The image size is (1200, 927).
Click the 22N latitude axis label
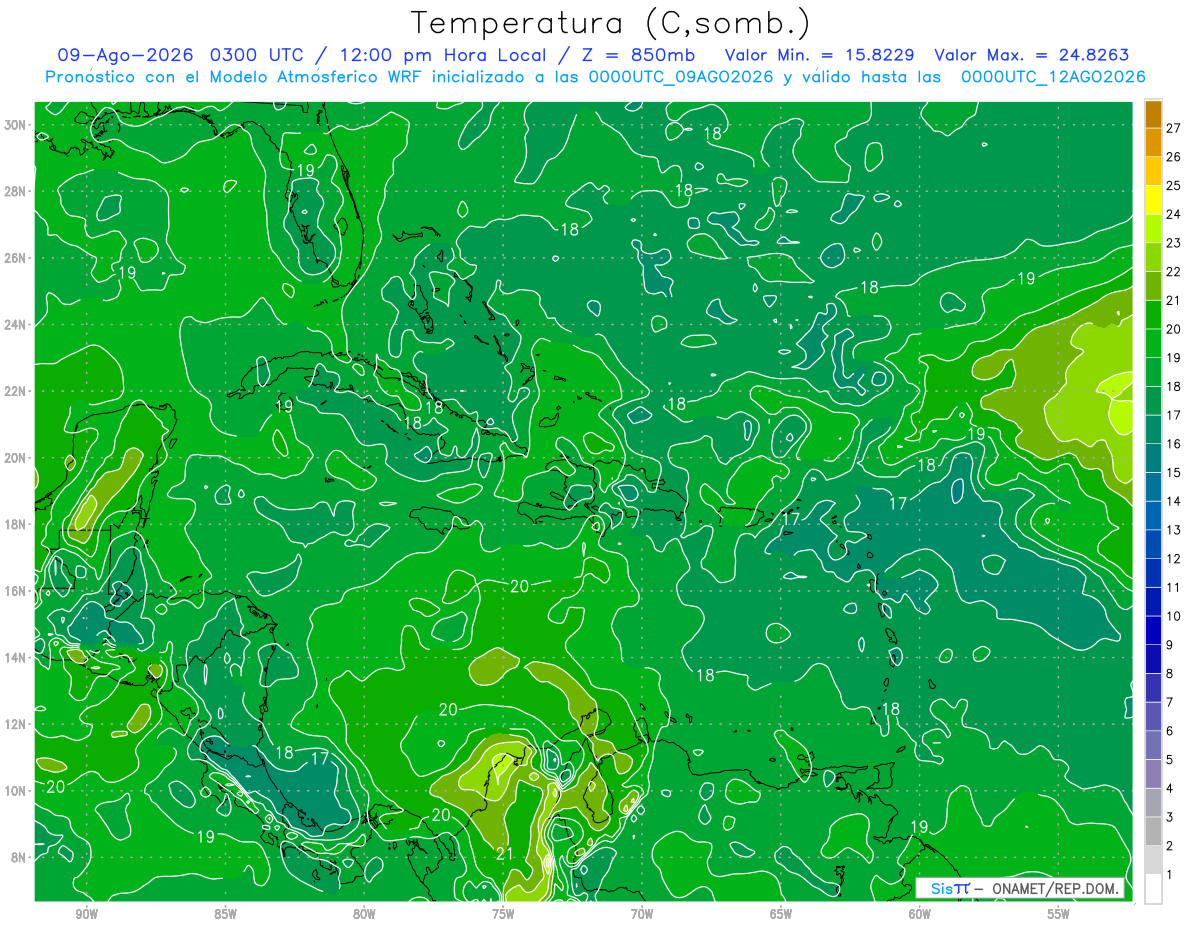[14, 391]
